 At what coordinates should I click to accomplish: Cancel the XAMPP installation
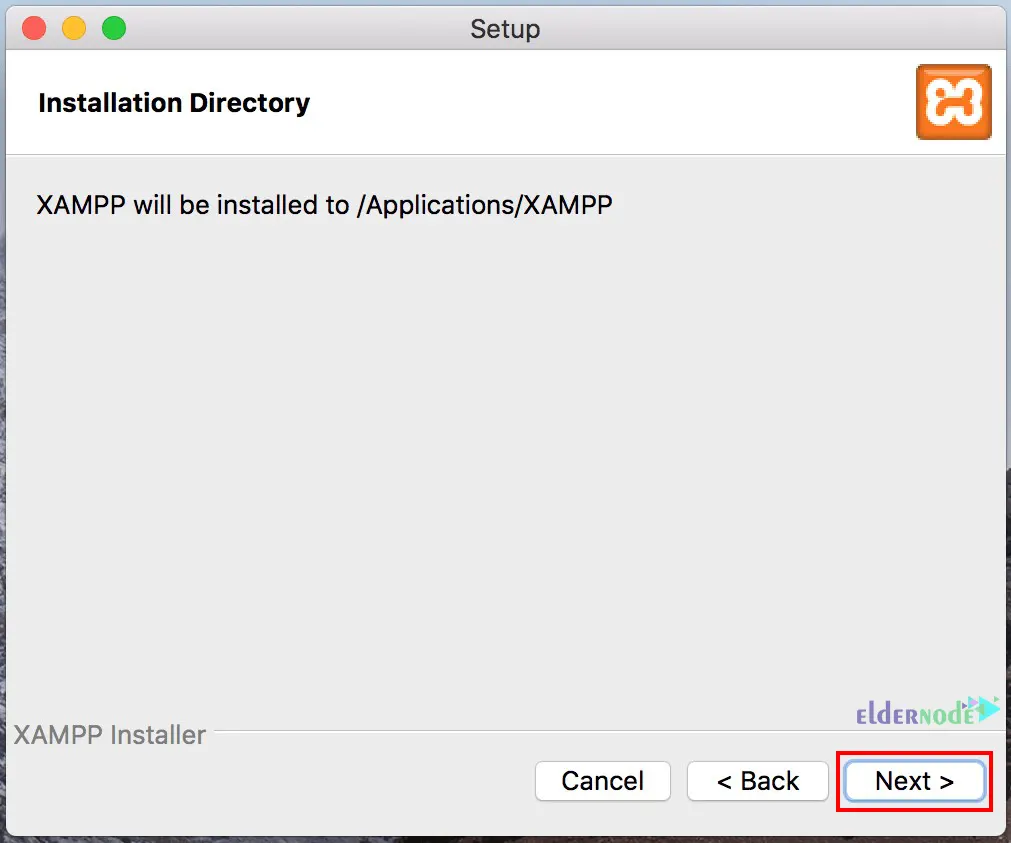point(603,781)
